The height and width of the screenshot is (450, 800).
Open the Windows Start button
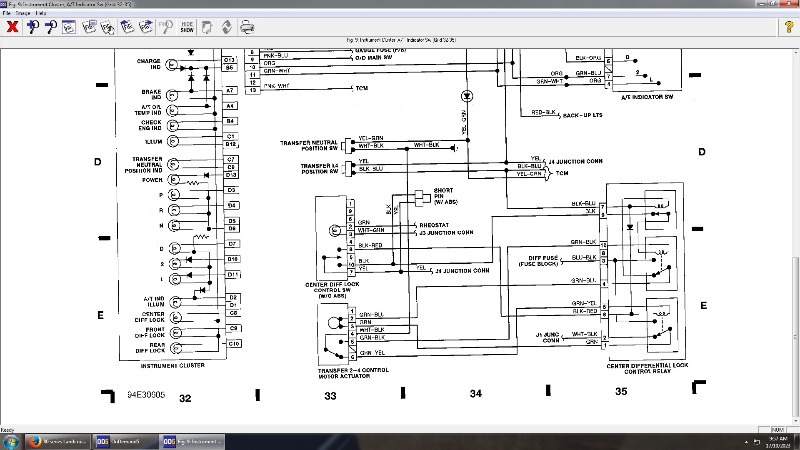pyautogui.click(x=12, y=440)
